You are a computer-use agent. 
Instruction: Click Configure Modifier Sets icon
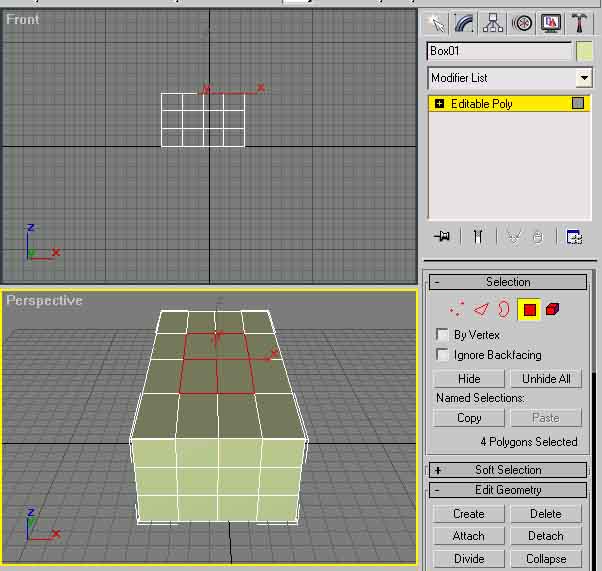click(574, 237)
